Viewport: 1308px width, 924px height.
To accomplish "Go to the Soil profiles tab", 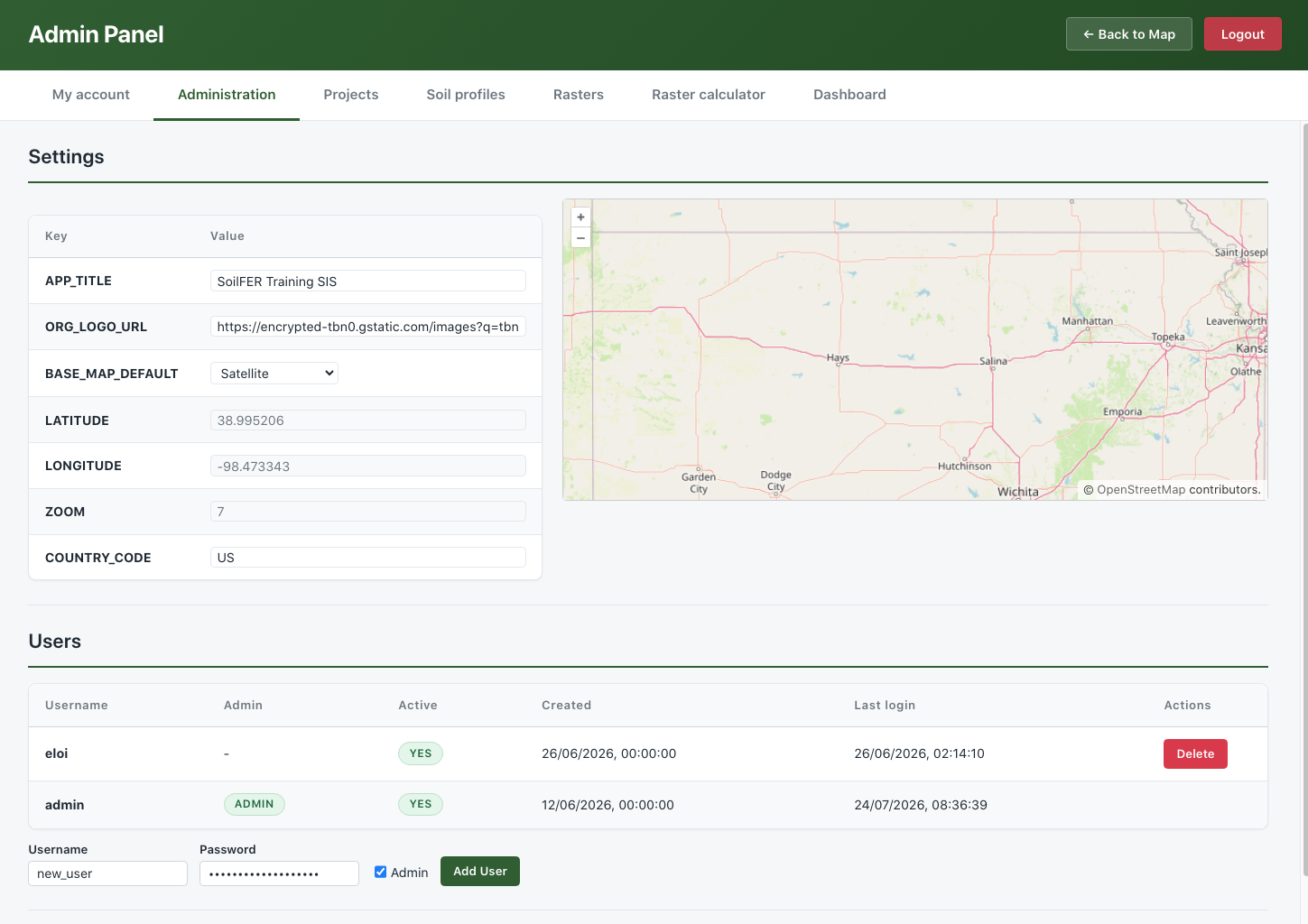I will tap(466, 95).
